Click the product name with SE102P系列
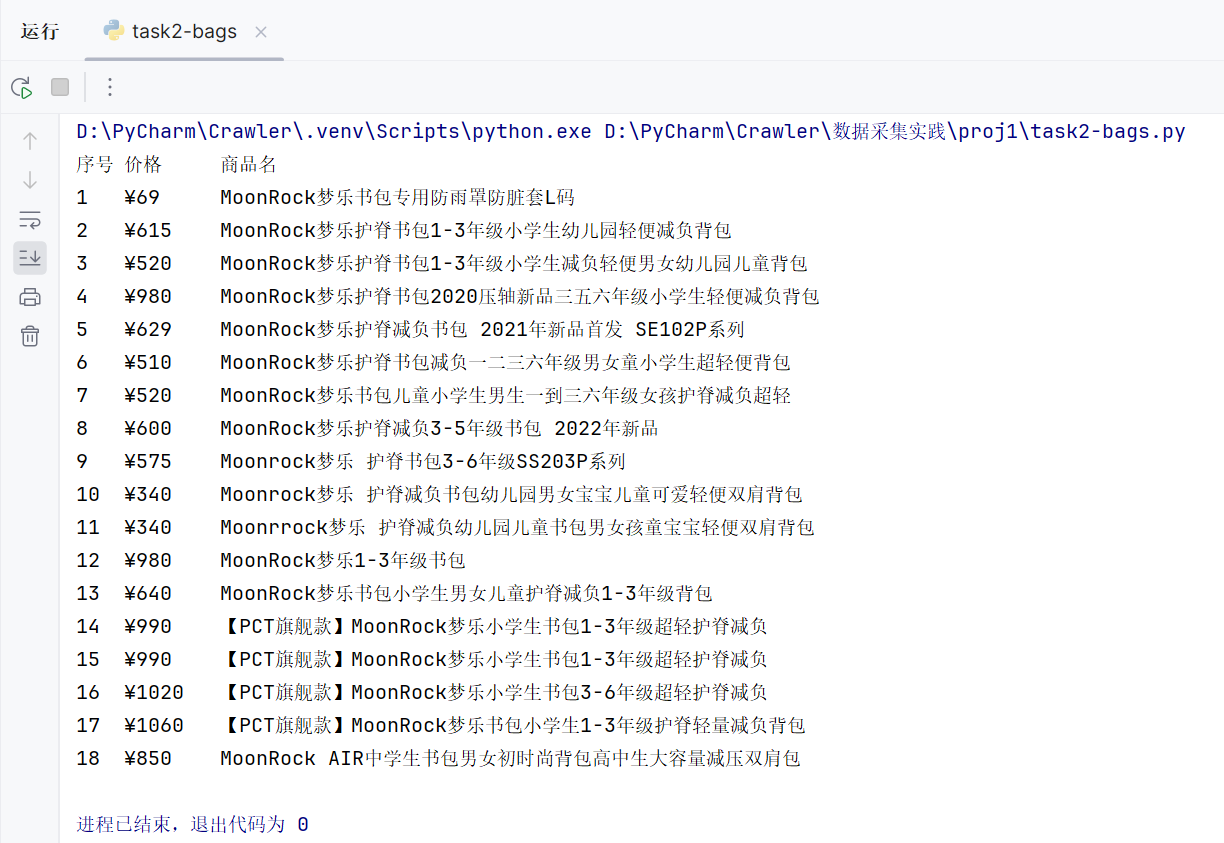This screenshot has width=1224, height=843. pyautogui.click(x=482, y=329)
